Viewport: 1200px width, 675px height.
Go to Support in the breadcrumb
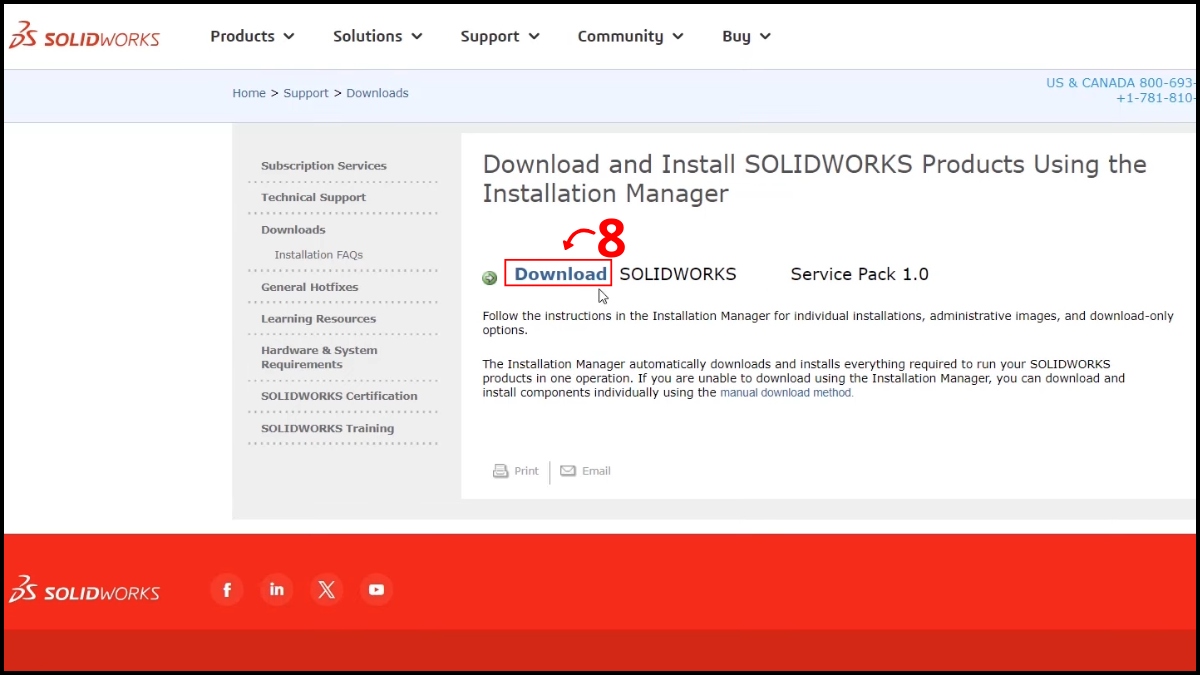[x=306, y=93]
